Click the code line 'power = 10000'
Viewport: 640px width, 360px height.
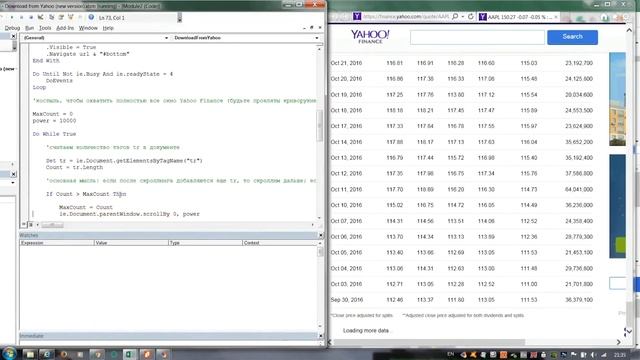(54, 121)
